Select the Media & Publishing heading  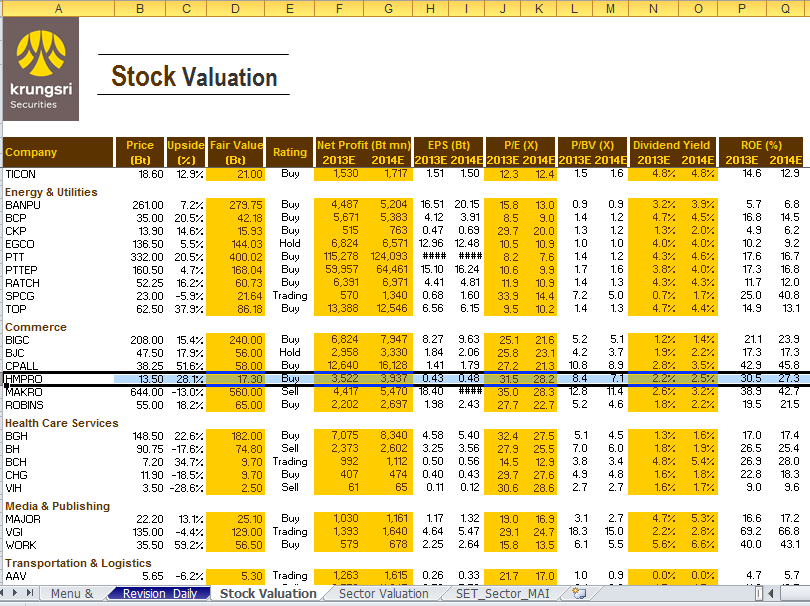pos(57,506)
